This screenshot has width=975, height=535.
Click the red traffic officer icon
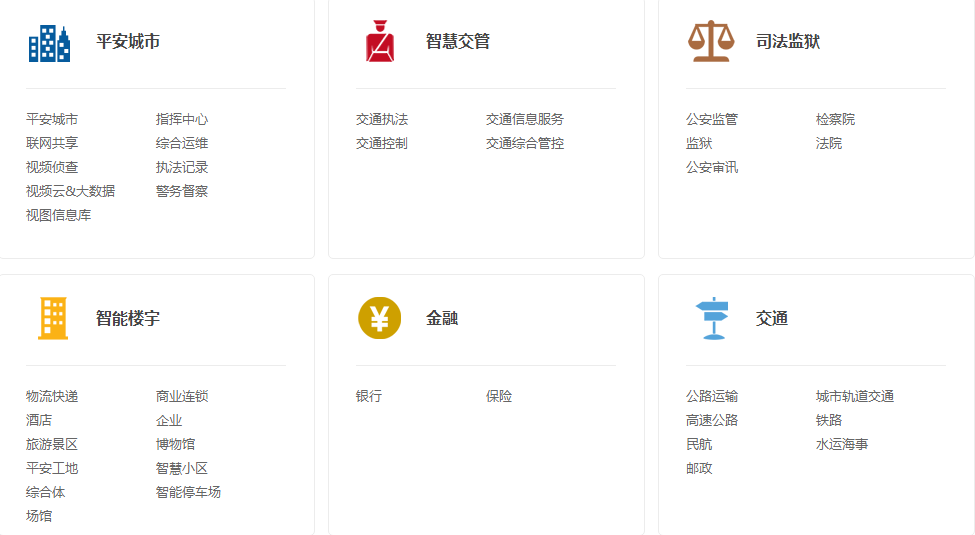pos(379,42)
